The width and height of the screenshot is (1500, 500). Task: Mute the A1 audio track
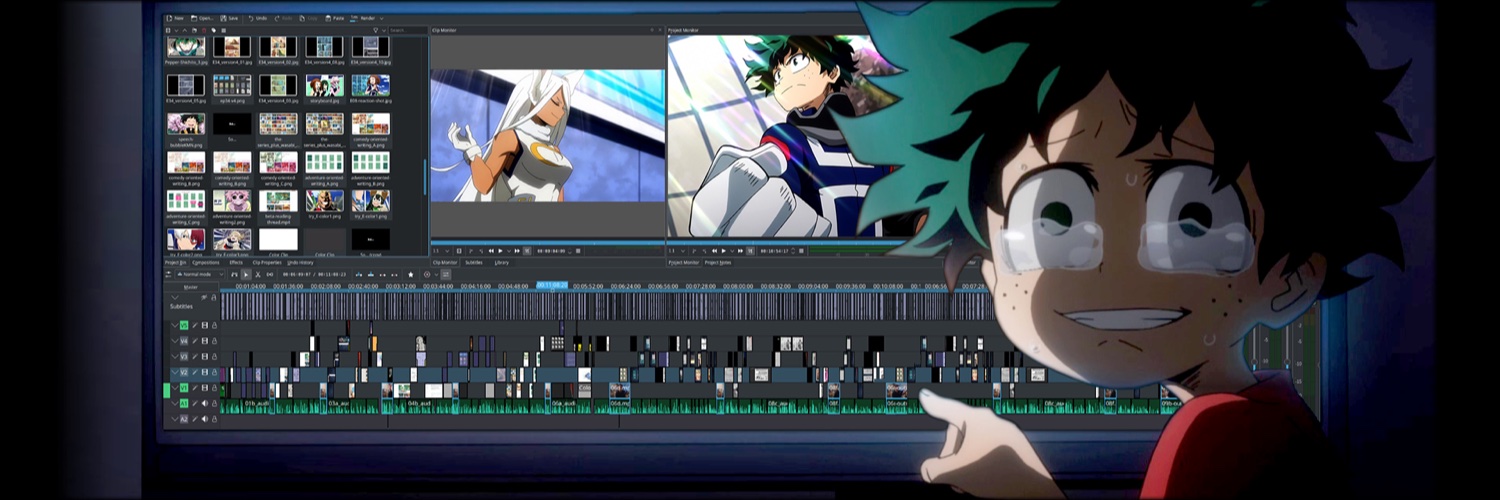[205, 403]
